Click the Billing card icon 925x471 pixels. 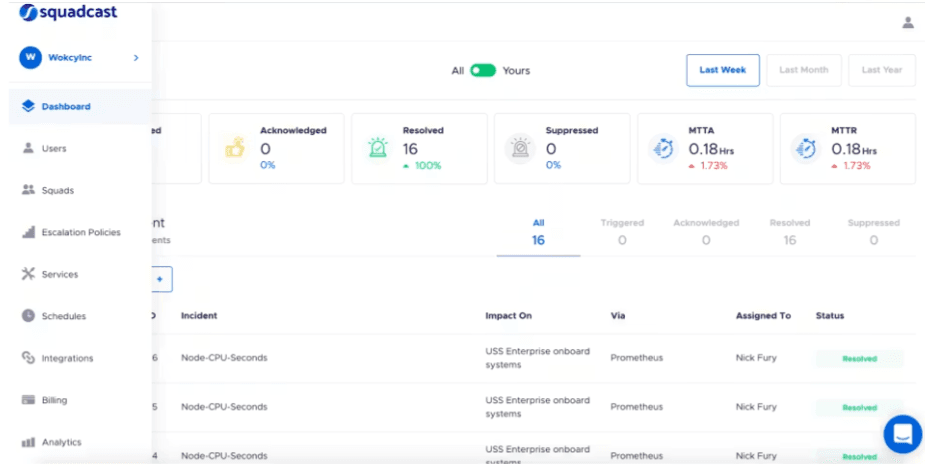[28, 400]
